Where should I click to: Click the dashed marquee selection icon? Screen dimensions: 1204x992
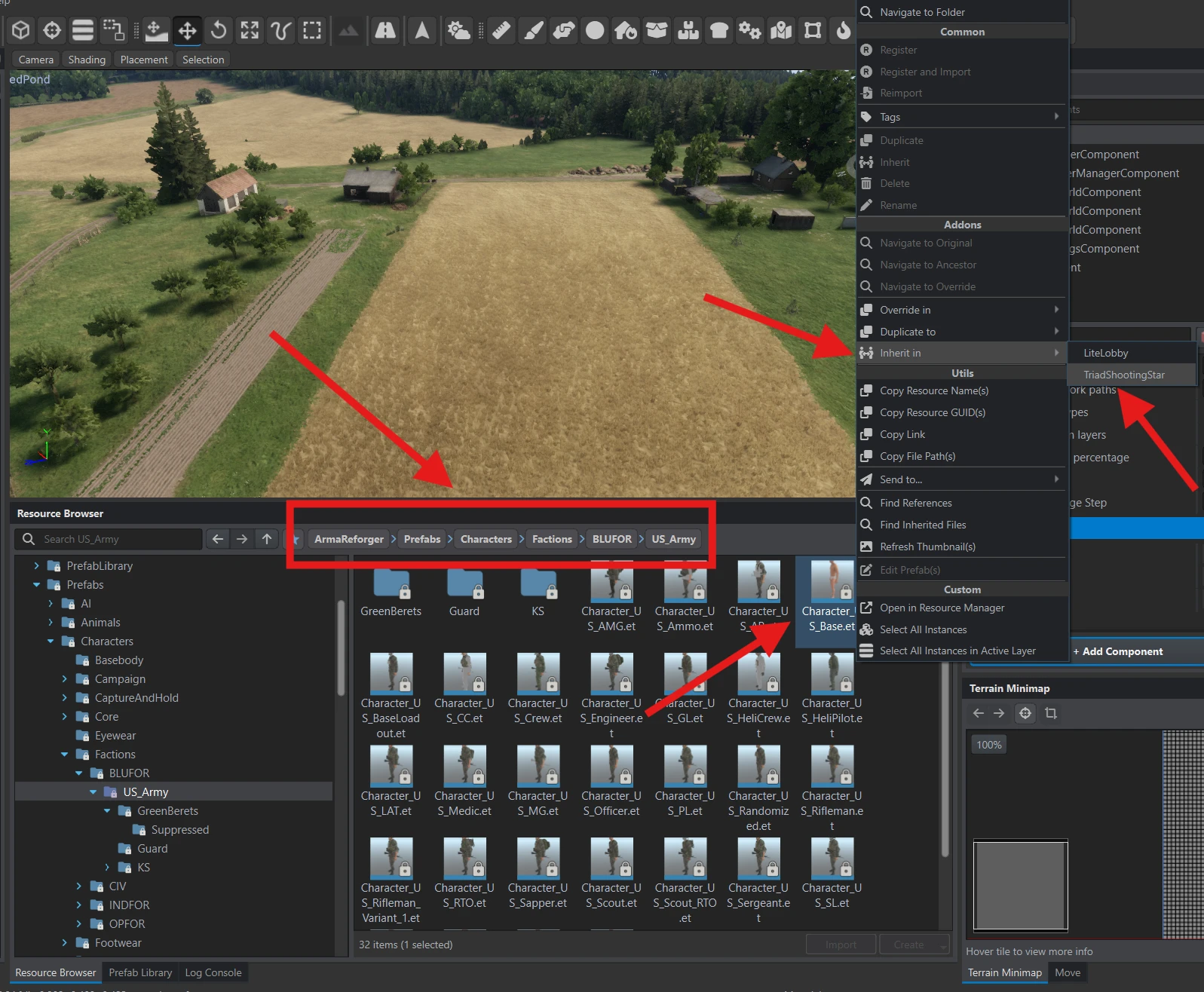coord(312,30)
